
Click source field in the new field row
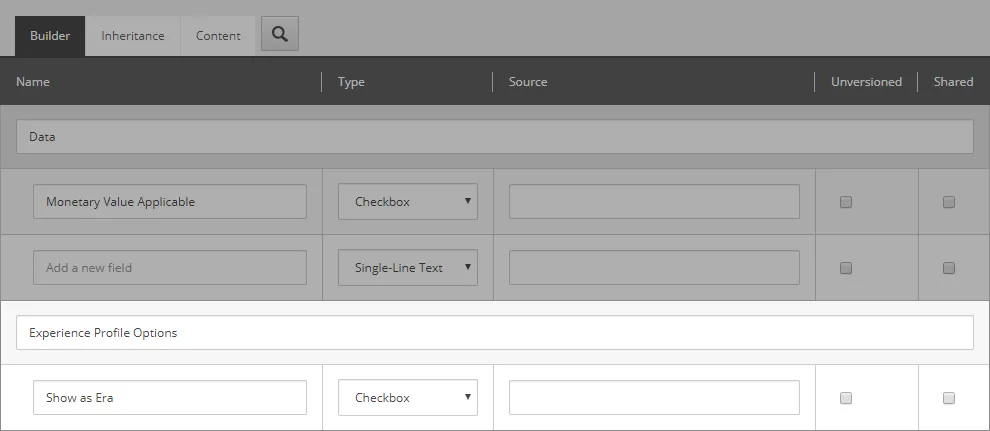coord(654,268)
